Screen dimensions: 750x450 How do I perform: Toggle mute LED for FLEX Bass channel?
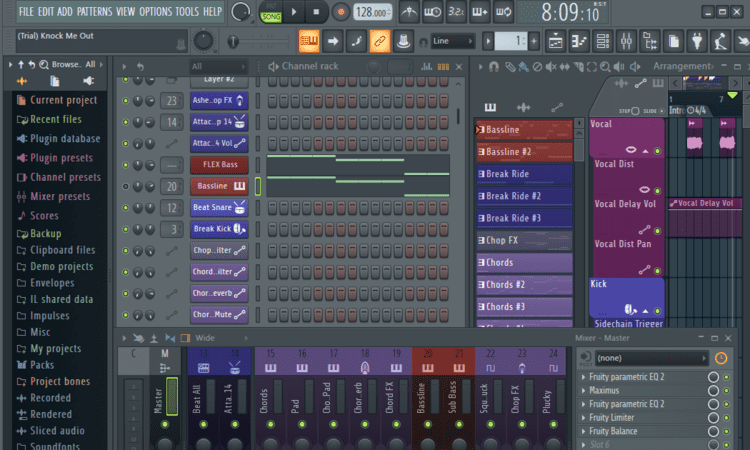pos(125,165)
